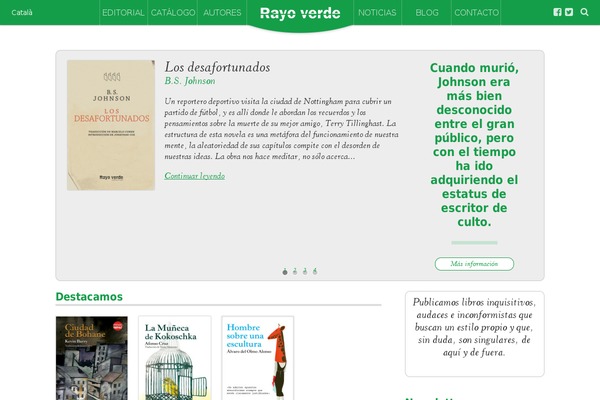Click the 'Publicamos libros inquisitivos' text box
This screenshot has width=600, height=400.
(x=474, y=334)
